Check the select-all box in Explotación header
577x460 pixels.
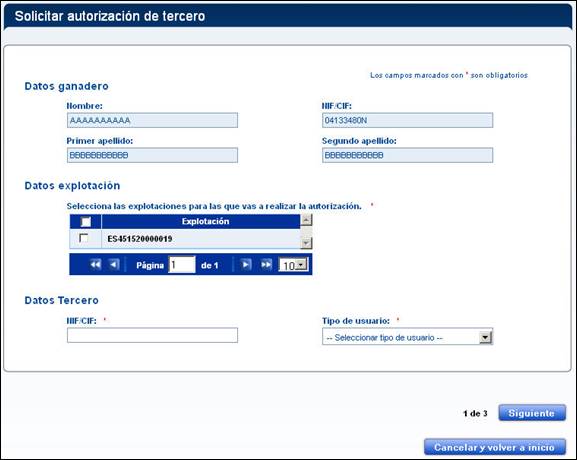86,222
